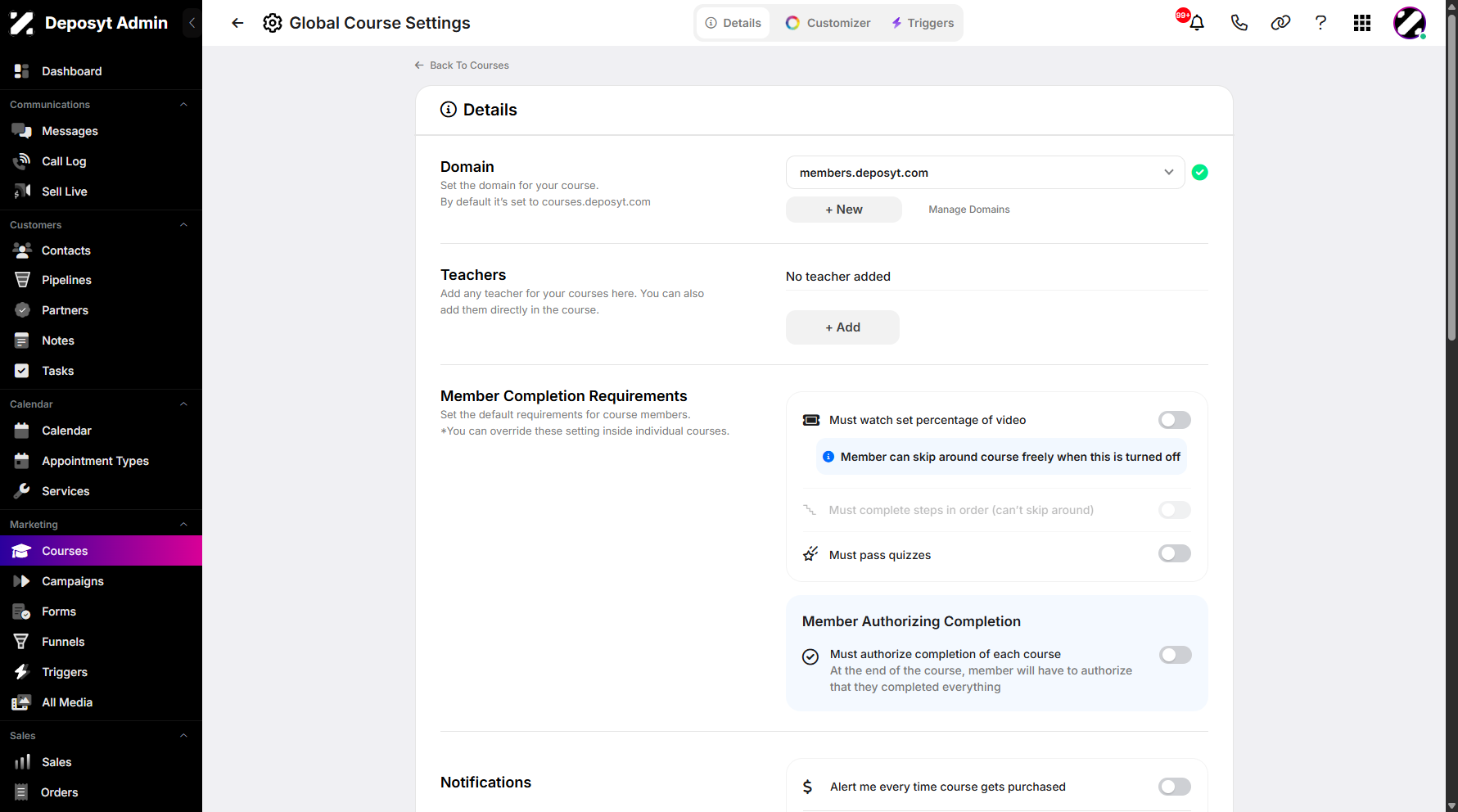Image resolution: width=1458 pixels, height=812 pixels.
Task: Enable Must pass quizzes toggle
Action: tap(1174, 554)
